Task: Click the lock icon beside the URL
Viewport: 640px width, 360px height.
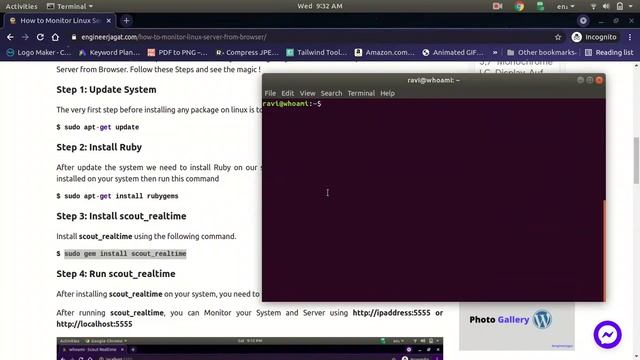Action: click(73, 37)
